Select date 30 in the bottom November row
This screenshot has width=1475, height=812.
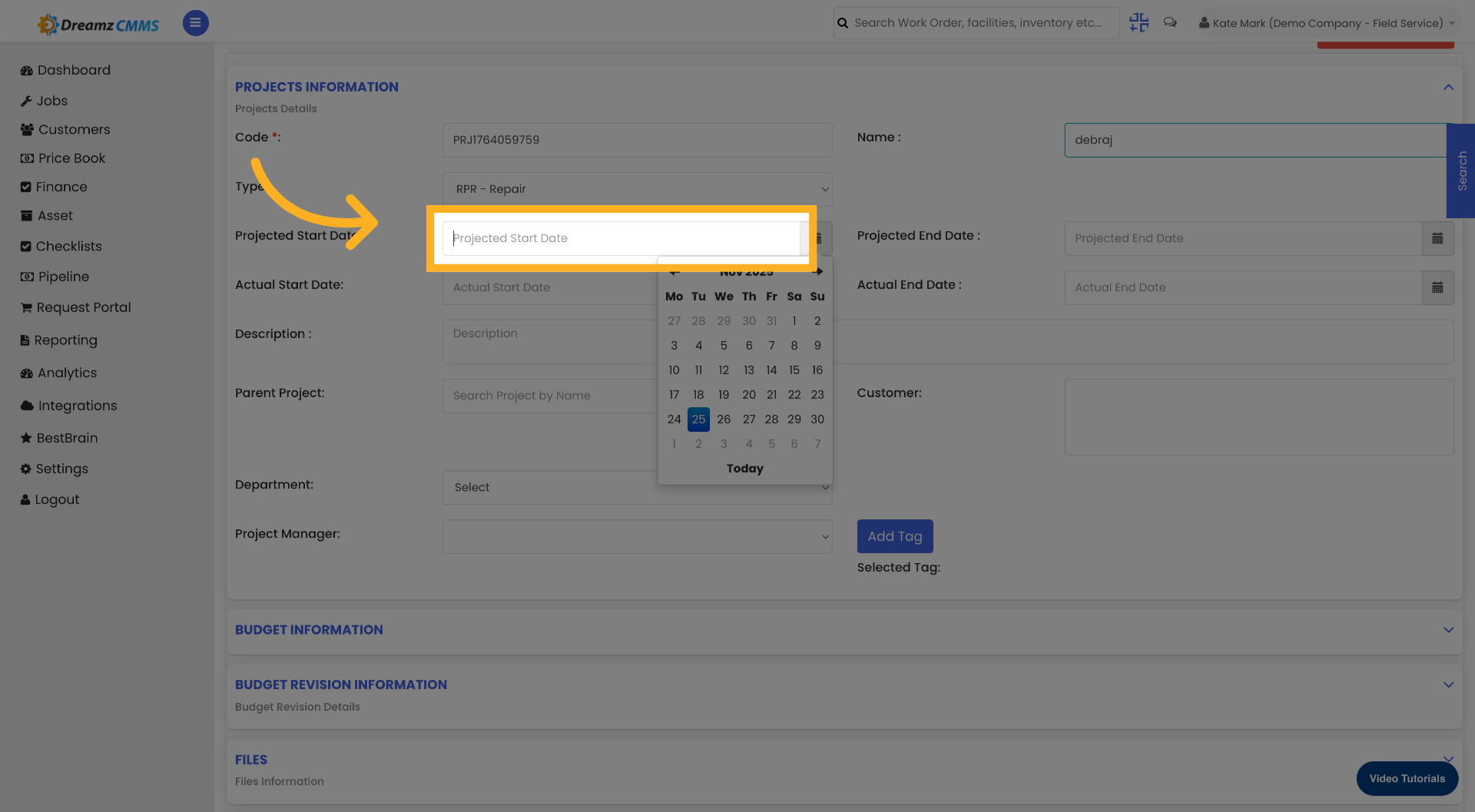coord(817,419)
